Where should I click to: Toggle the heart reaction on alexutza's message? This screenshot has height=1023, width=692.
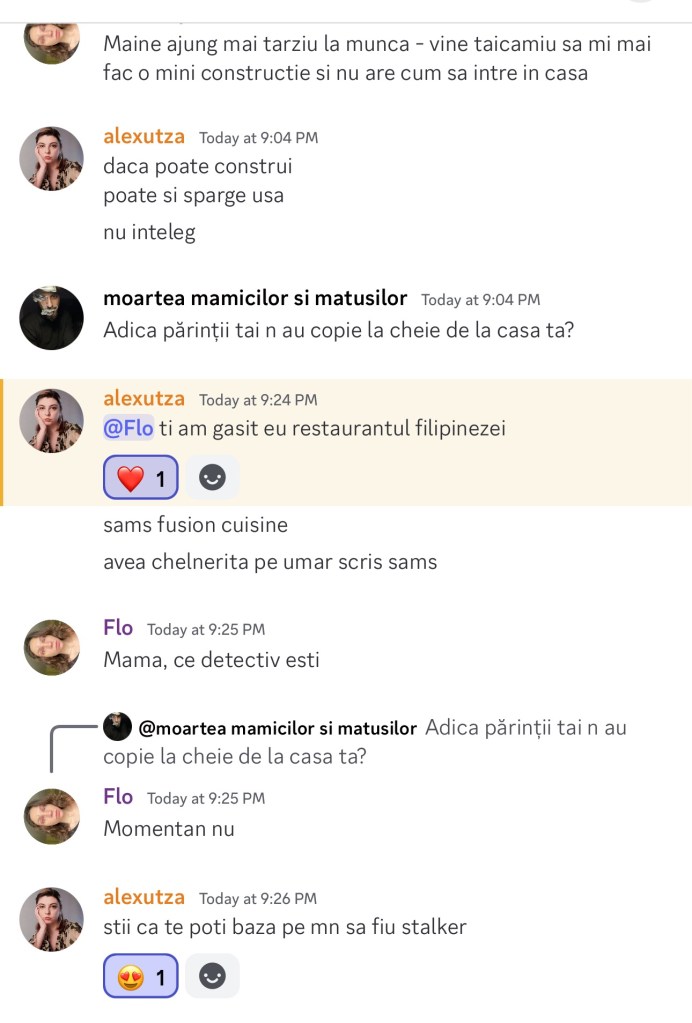pos(141,479)
